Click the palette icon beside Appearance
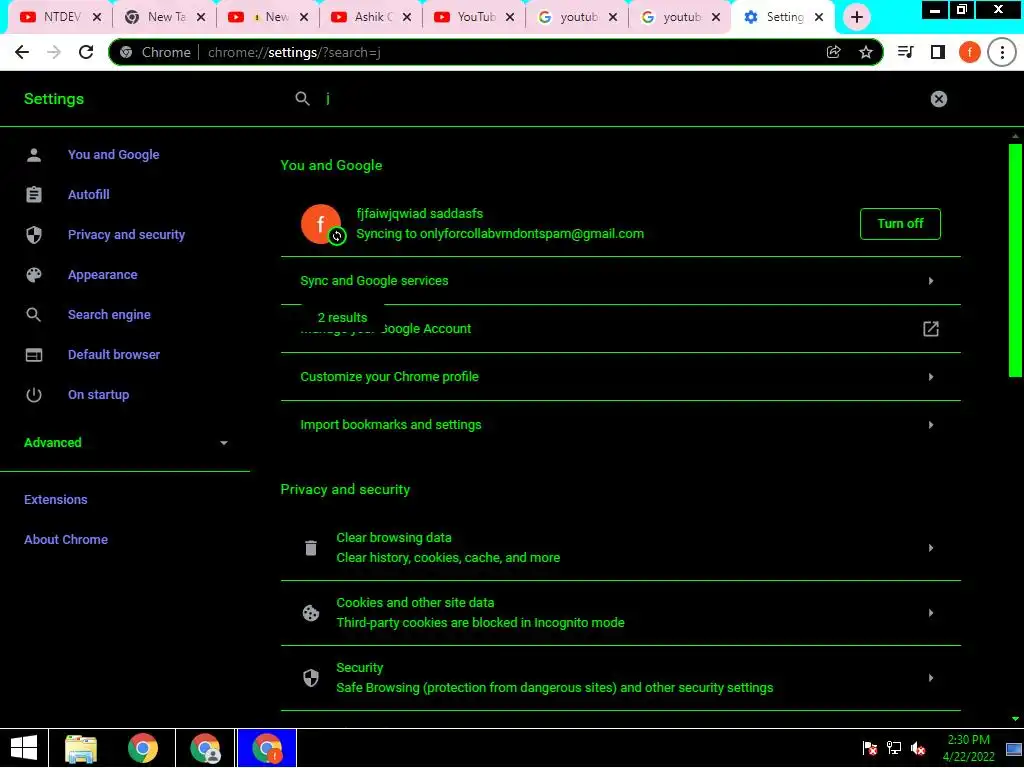The height and width of the screenshot is (768, 1024). pos(33,275)
